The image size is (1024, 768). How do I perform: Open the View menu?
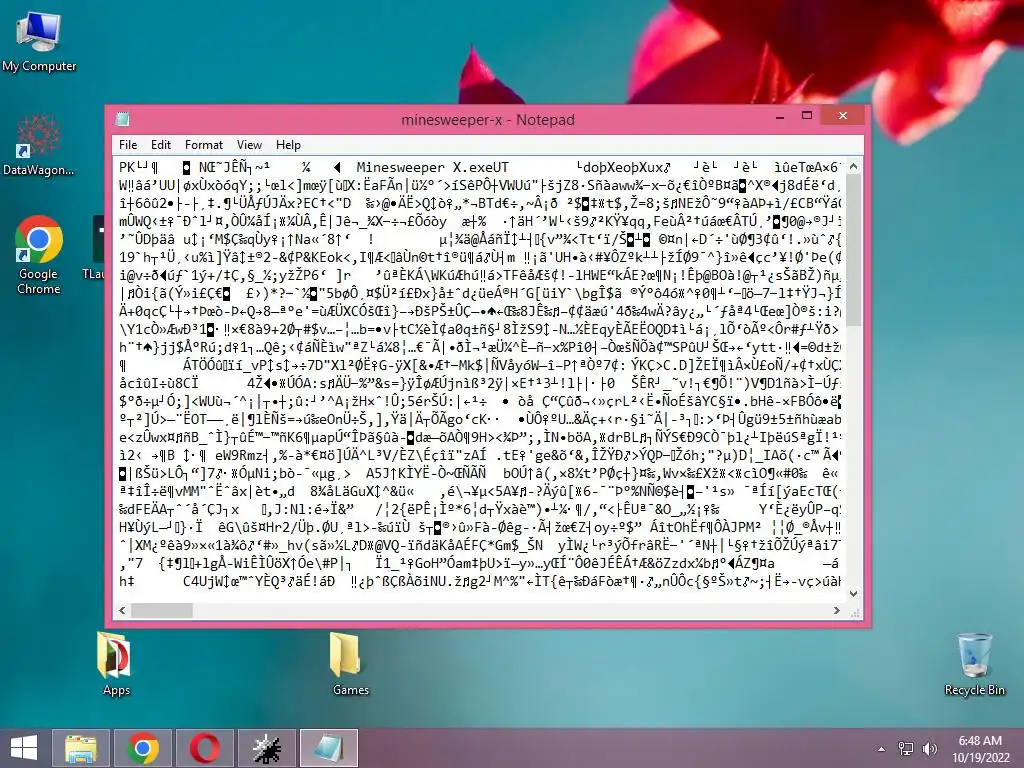click(x=249, y=145)
